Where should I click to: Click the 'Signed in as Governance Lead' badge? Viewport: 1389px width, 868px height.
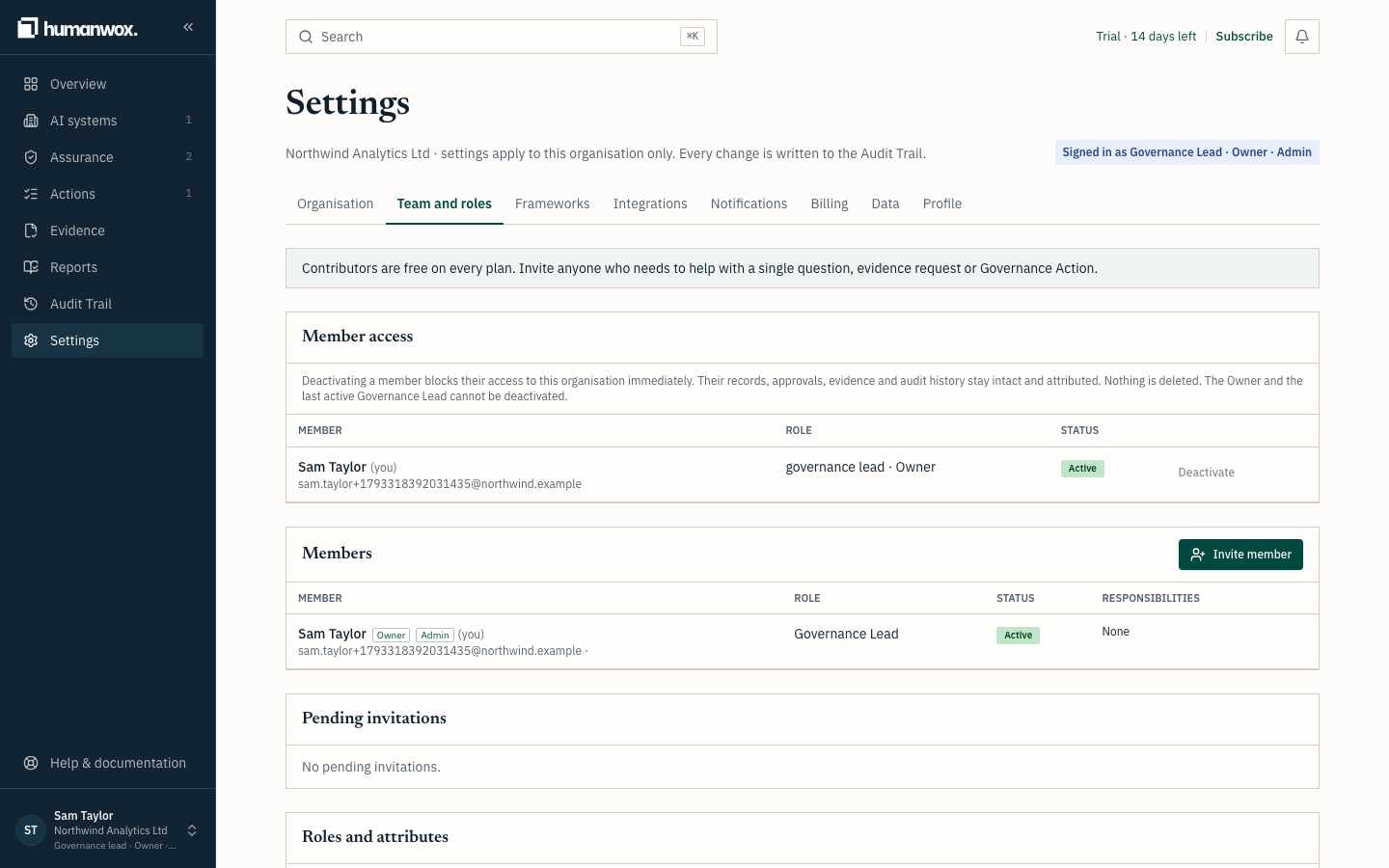(1186, 152)
